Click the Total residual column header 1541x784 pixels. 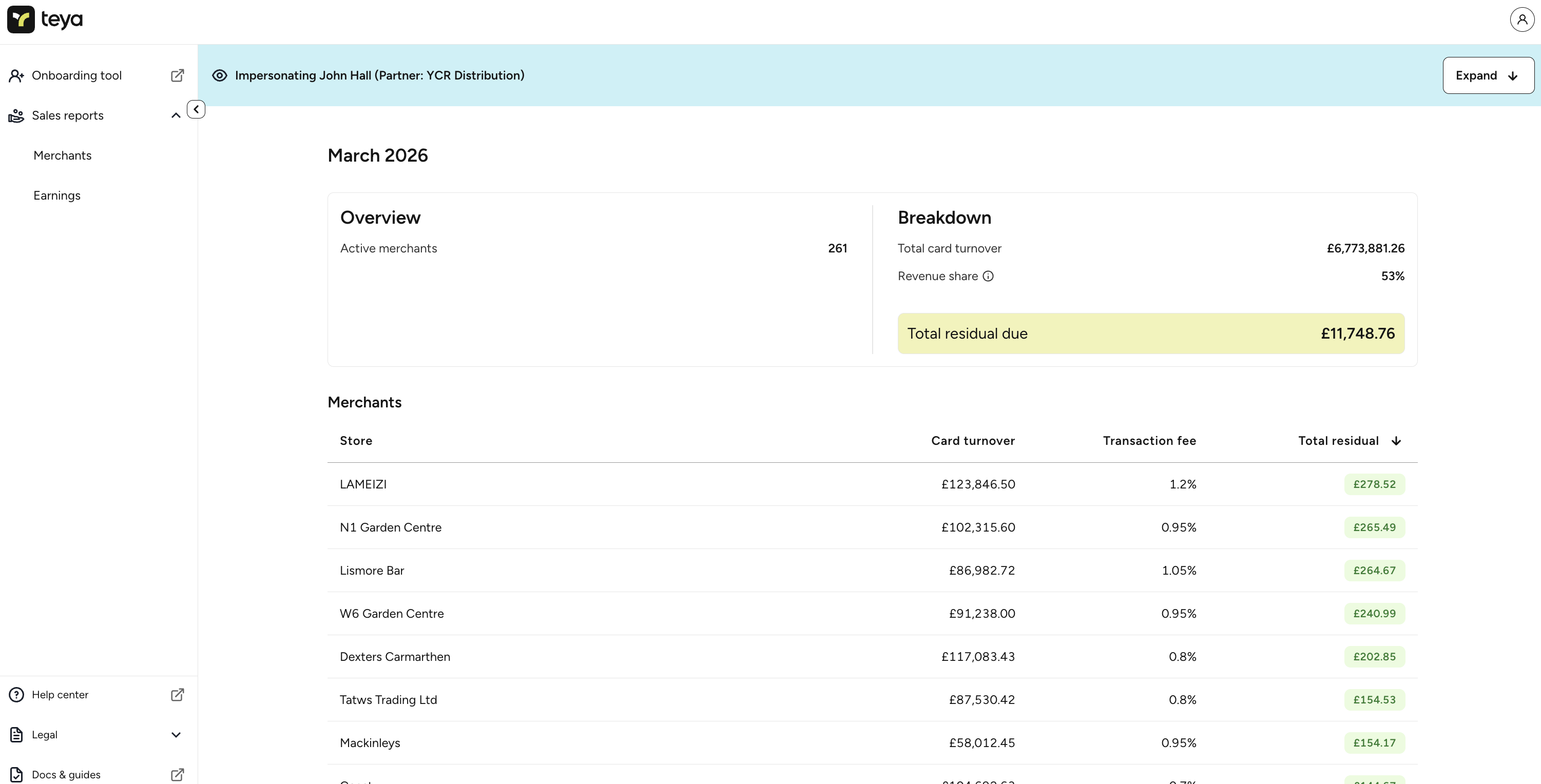[x=1338, y=441]
